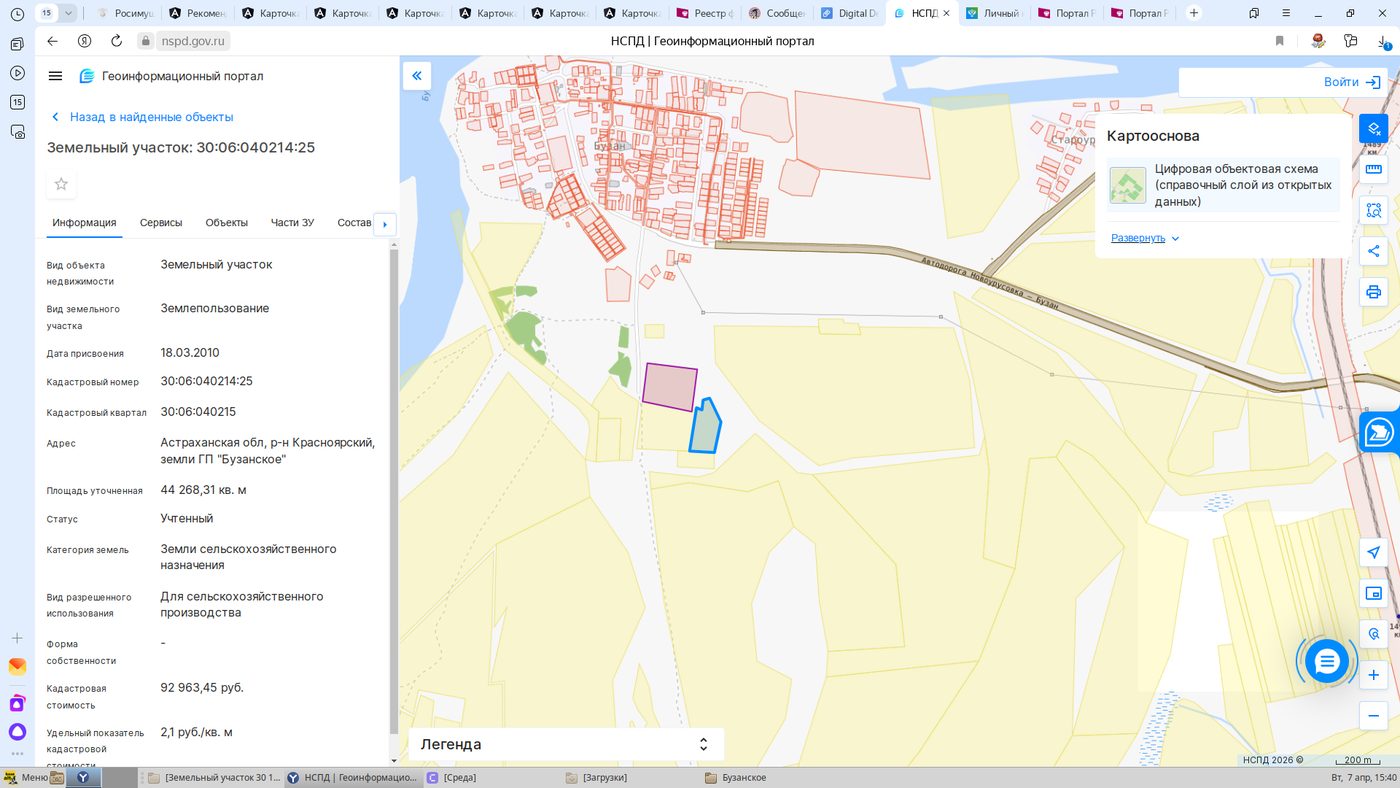The image size is (1400, 788).
Task: Open the tab groups dropdown next to 15
Action: click(x=68, y=13)
